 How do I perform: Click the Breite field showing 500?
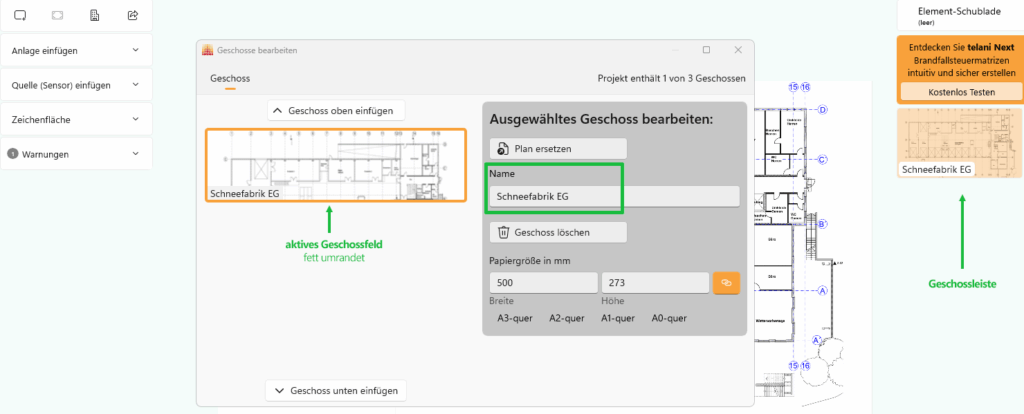click(543, 283)
